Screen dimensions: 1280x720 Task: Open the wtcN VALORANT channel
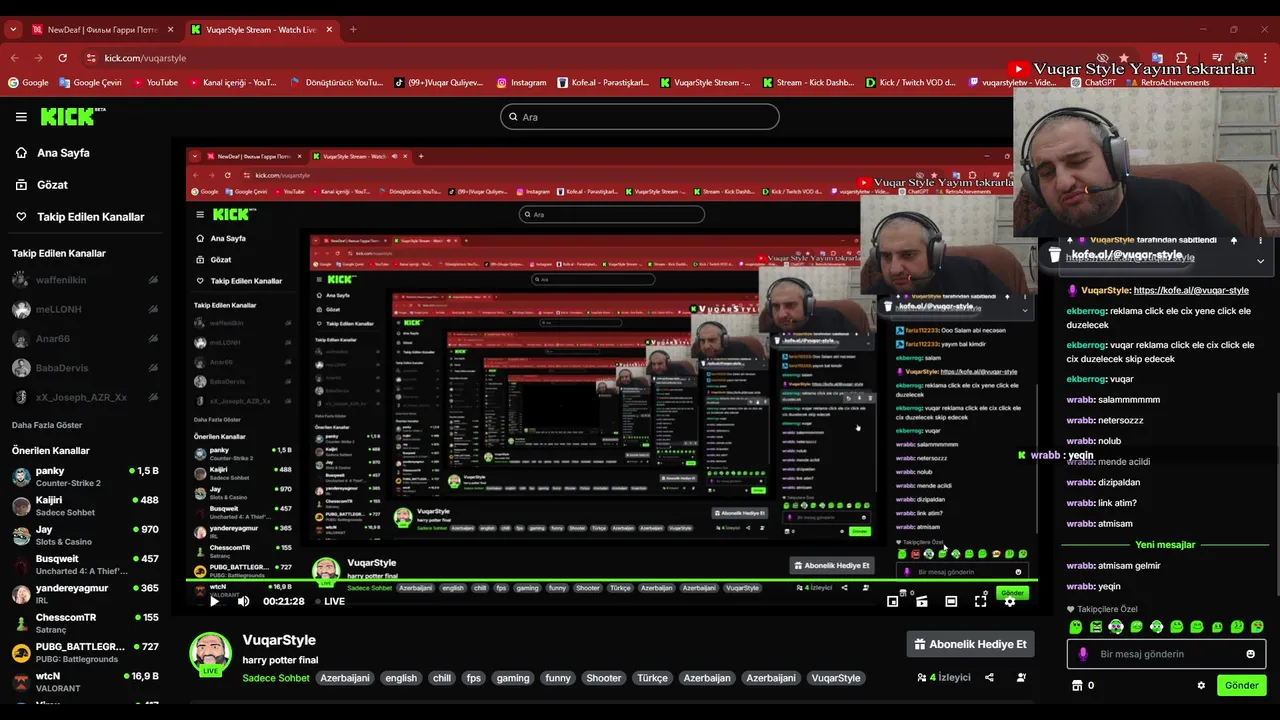[x=85, y=682]
